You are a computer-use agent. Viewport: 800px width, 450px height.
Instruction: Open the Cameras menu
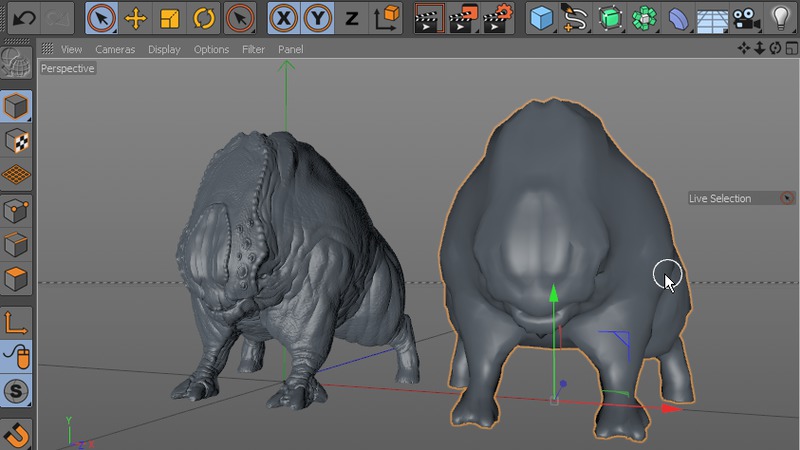[x=115, y=49]
